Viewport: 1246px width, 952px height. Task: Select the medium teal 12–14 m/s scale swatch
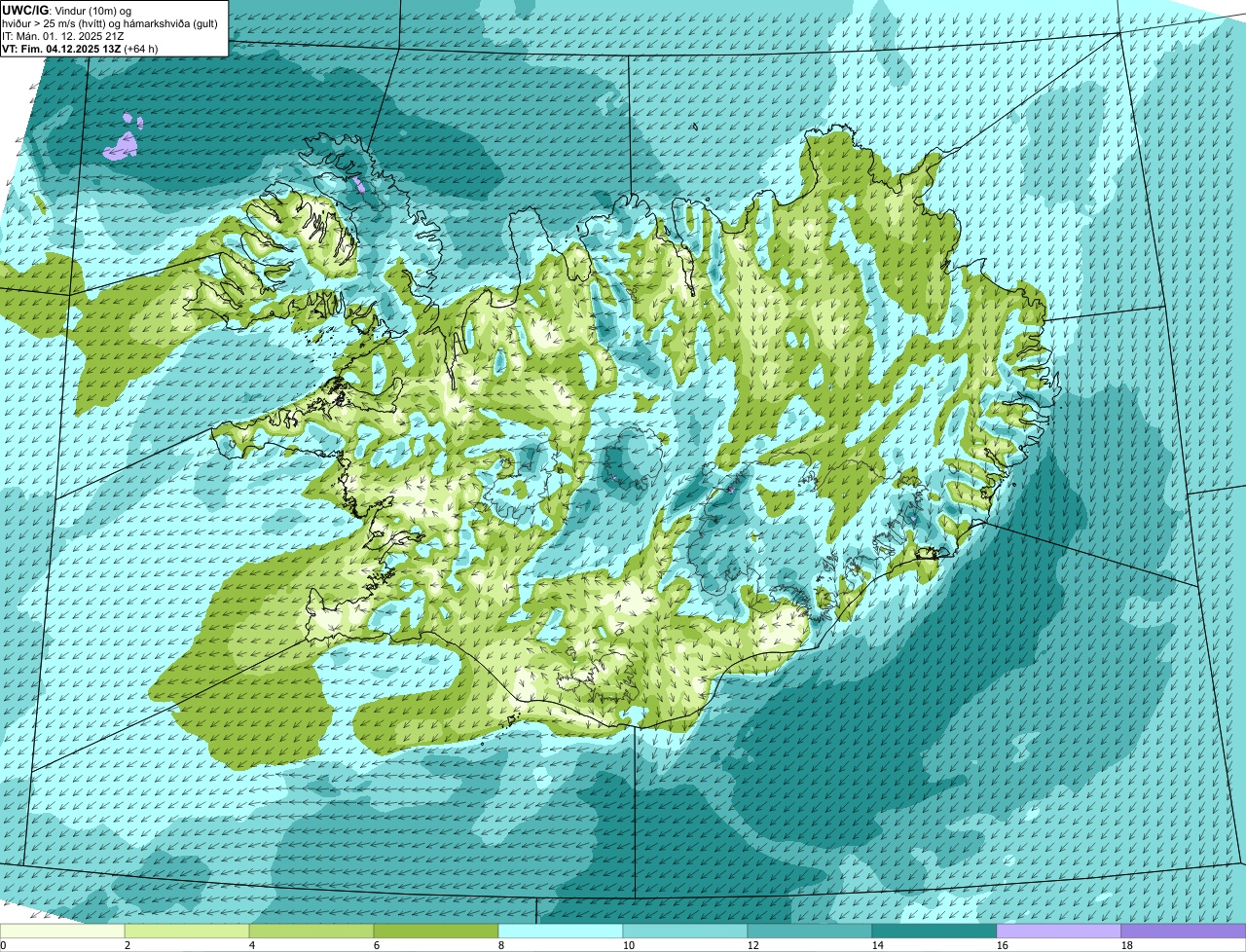coord(810,932)
